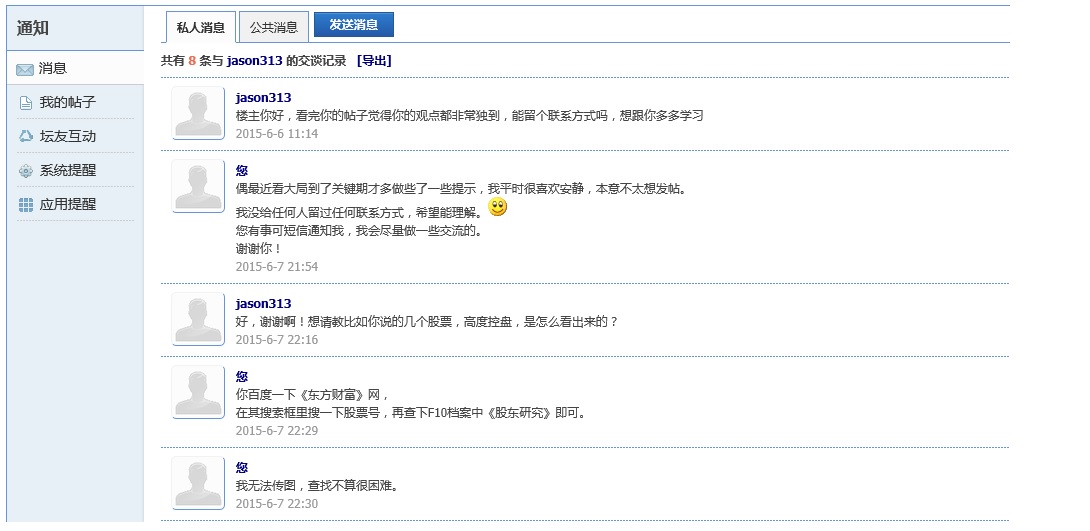
Task: Click timestamp 2015-6-7 22:29
Action: (277, 431)
